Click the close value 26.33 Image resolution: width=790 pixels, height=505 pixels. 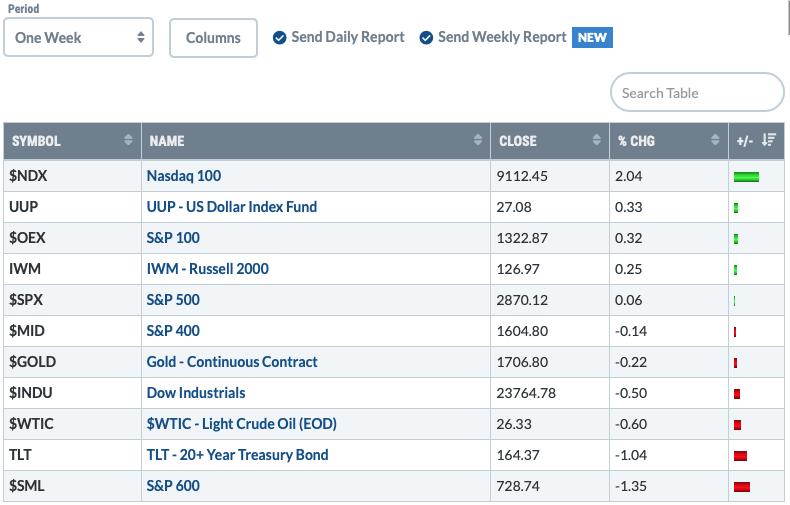point(514,424)
